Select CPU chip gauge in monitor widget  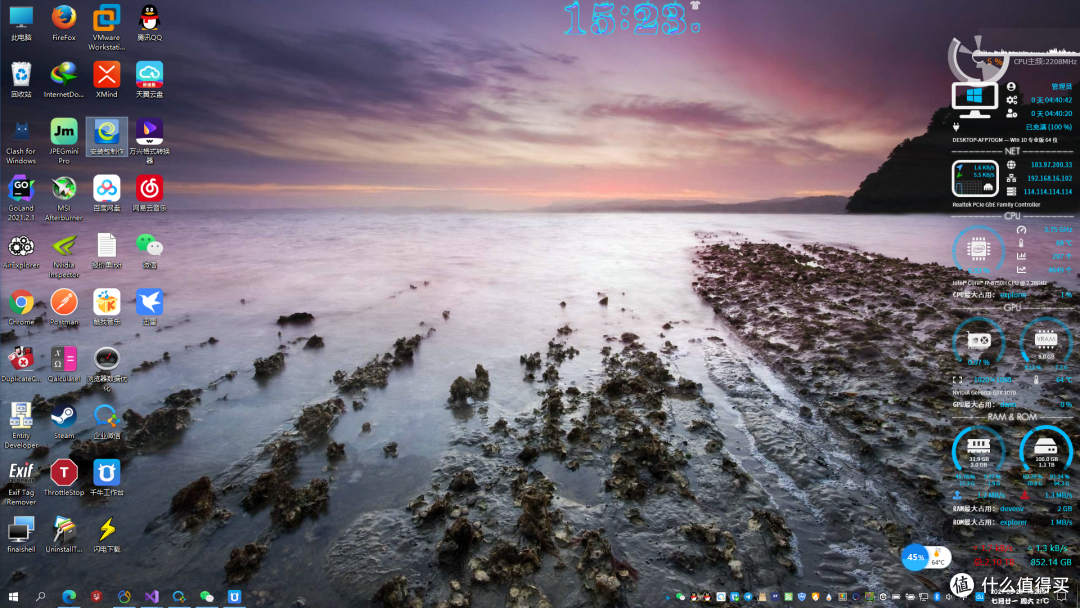[978, 249]
